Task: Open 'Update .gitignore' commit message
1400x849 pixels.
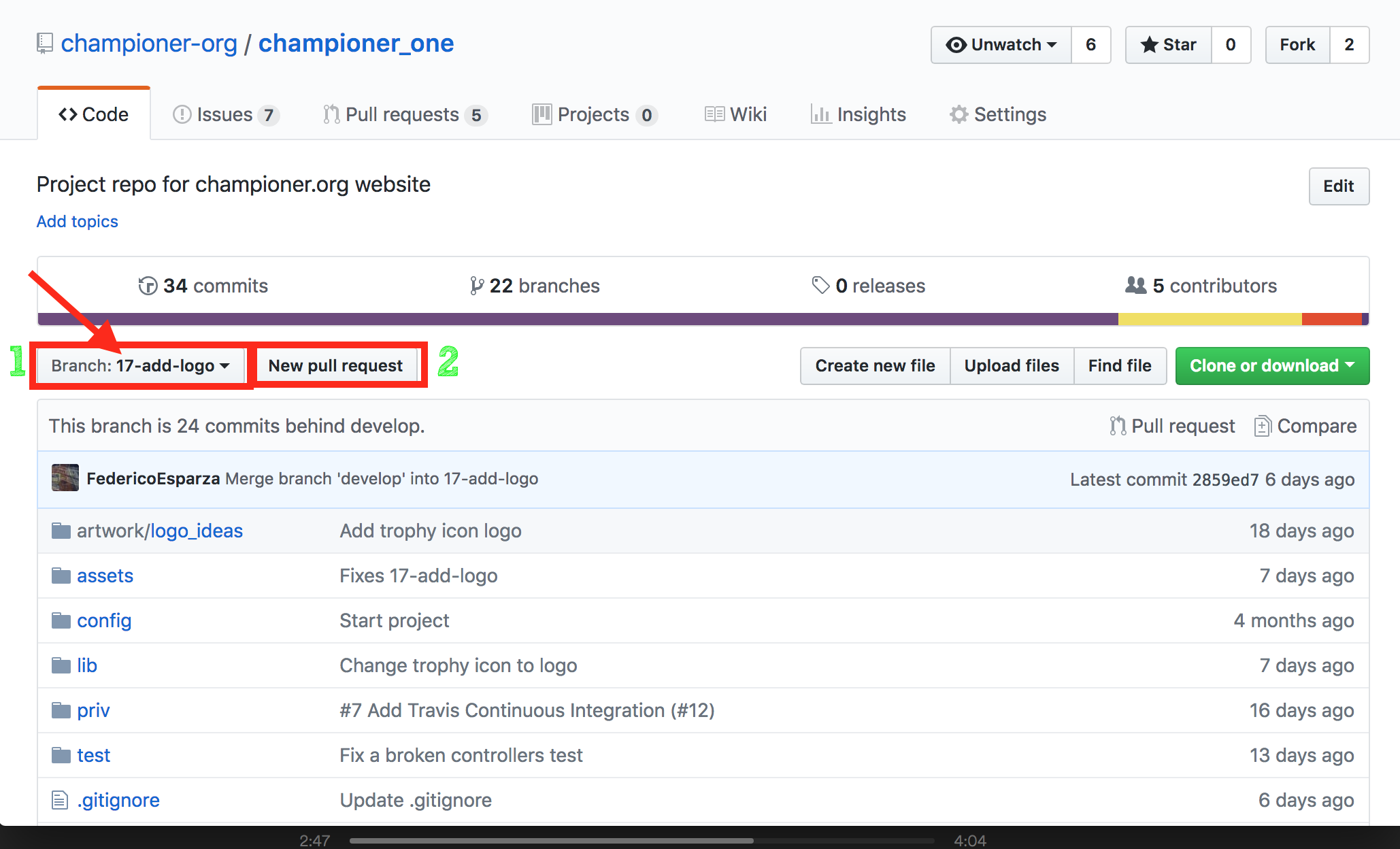Action: [416, 801]
